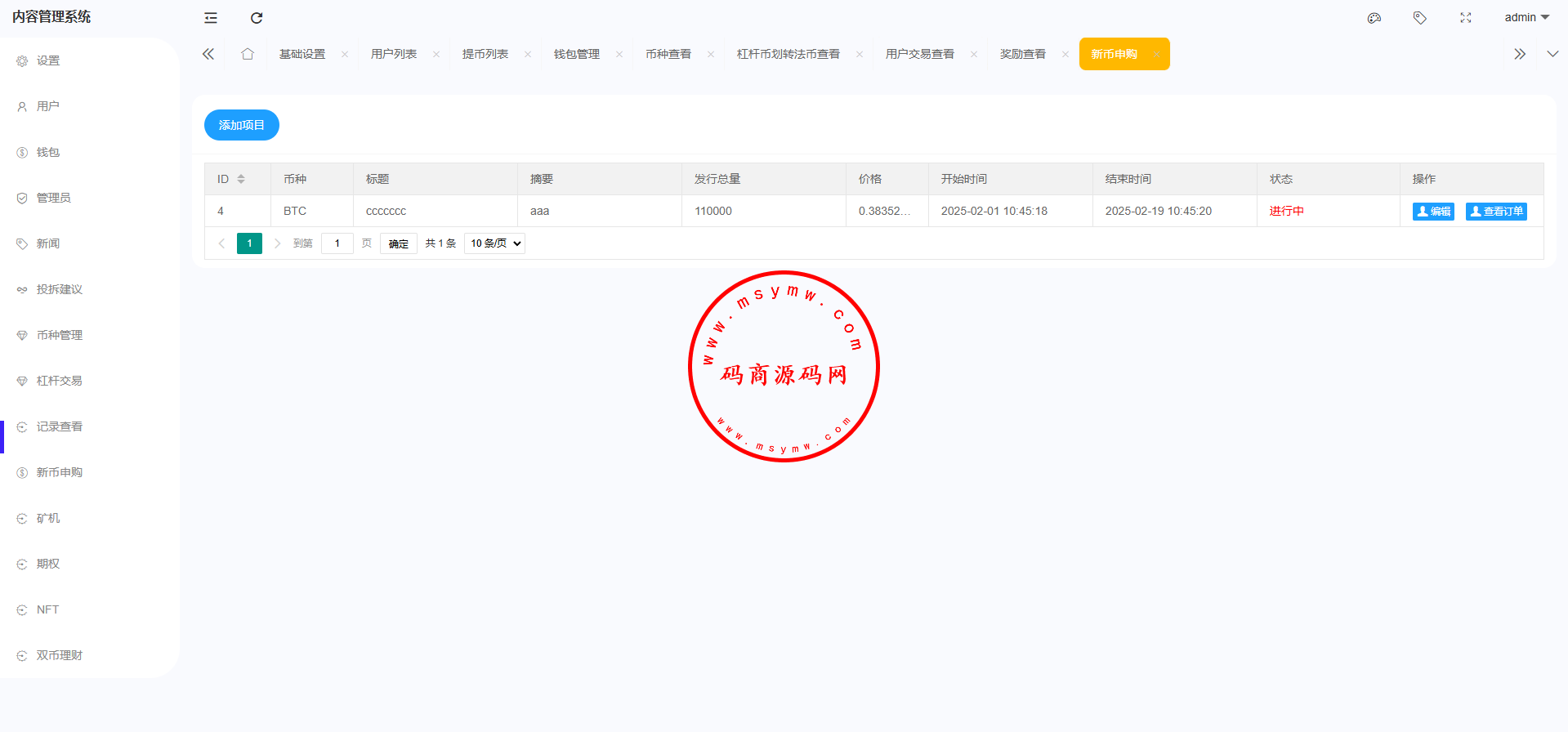Close the 基础设置 tab
The height and width of the screenshot is (732, 1568).
click(345, 54)
